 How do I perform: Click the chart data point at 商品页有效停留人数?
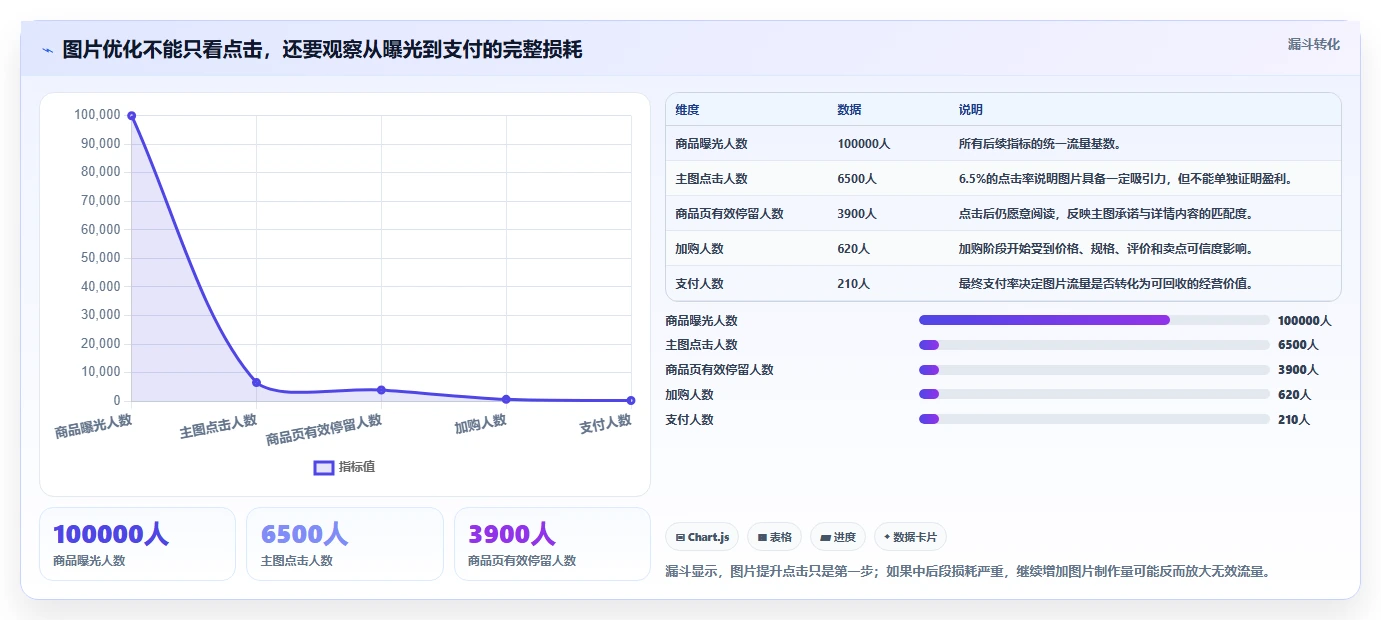[381, 390]
